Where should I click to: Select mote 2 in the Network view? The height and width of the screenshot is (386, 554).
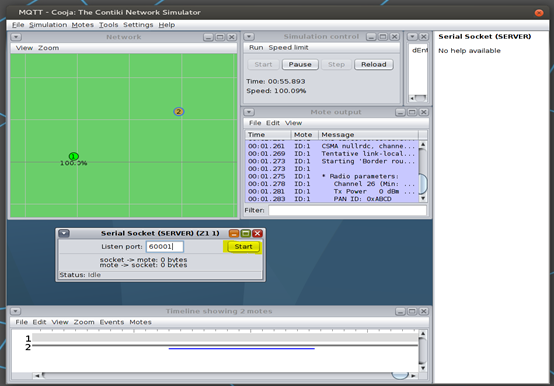[178, 112]
